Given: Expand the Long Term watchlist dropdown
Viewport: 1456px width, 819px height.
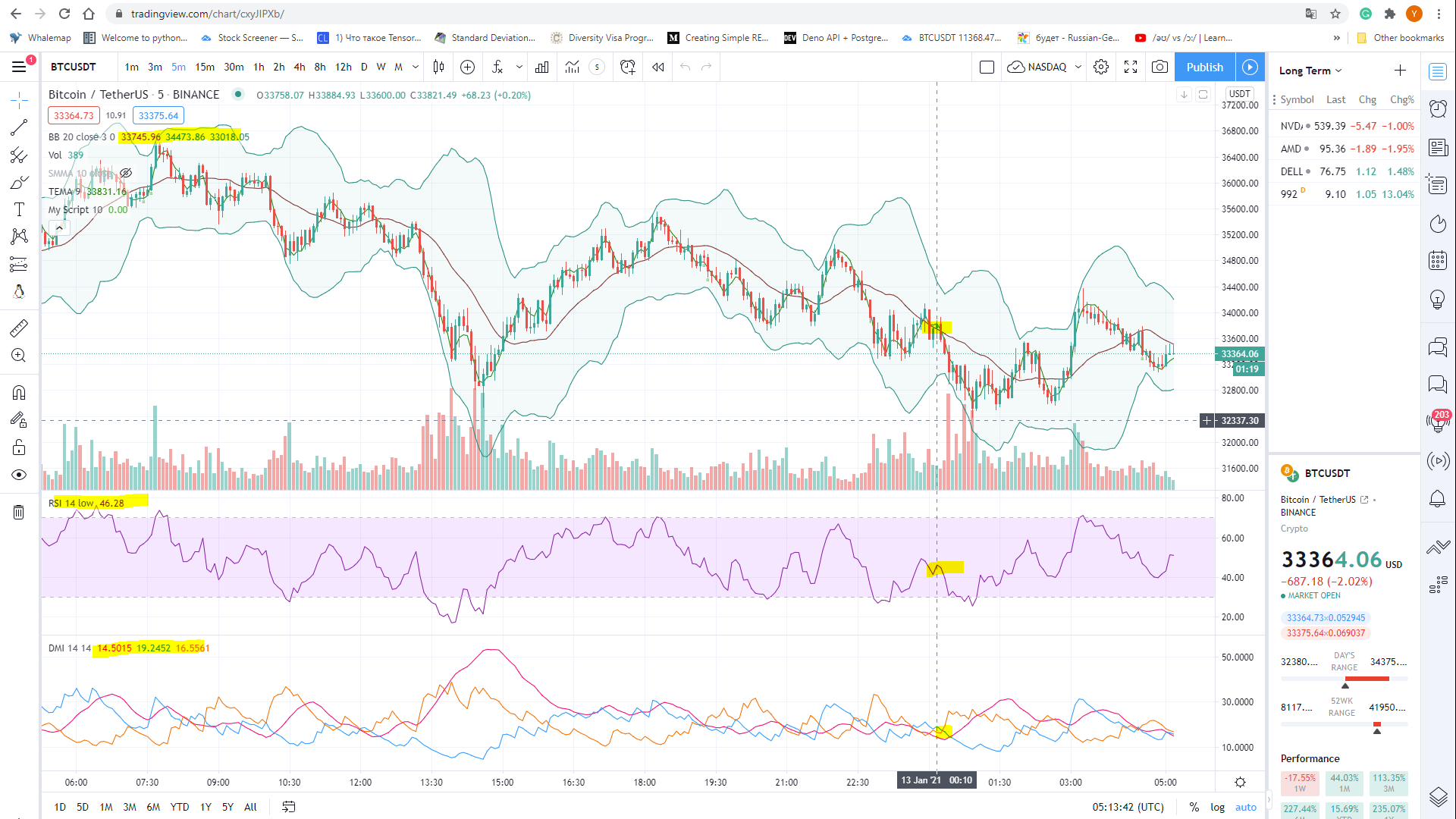Looking at the screenshot, I should point(1310,70).
